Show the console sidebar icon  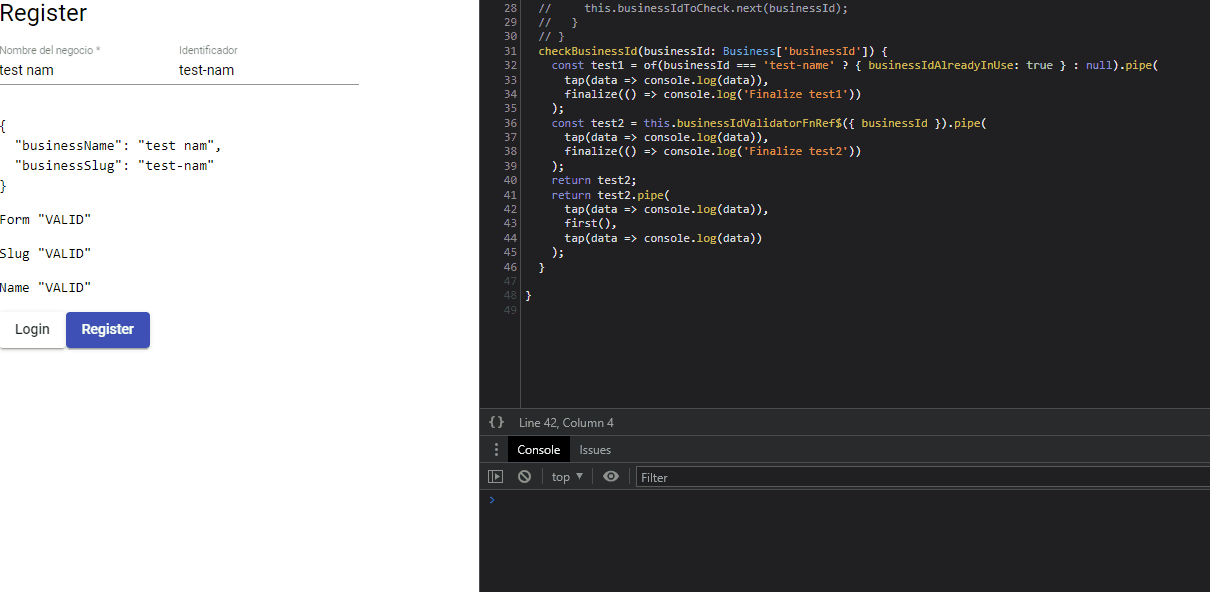tap(496, 476)
